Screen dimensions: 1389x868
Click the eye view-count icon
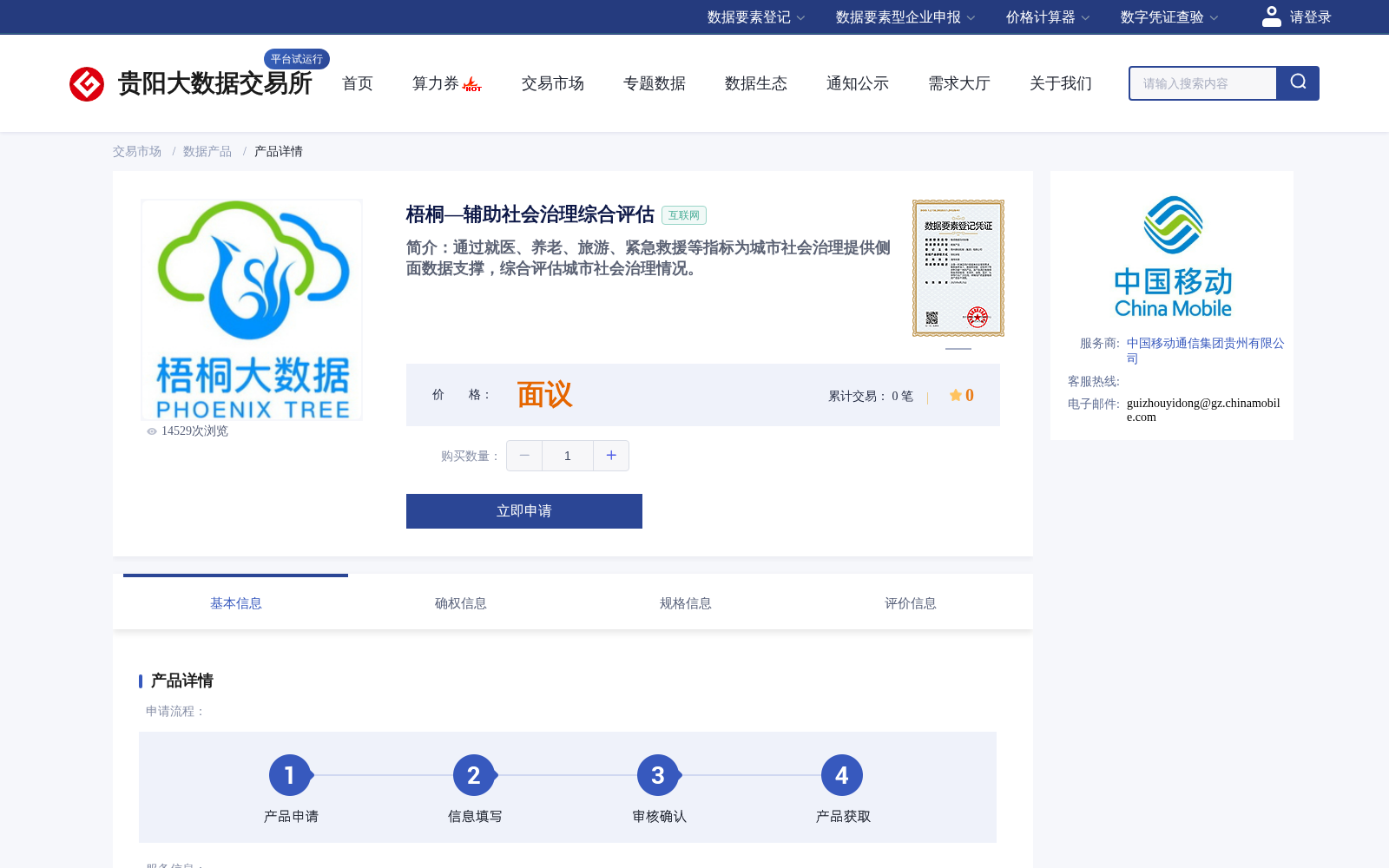click(x=152, y=431)
